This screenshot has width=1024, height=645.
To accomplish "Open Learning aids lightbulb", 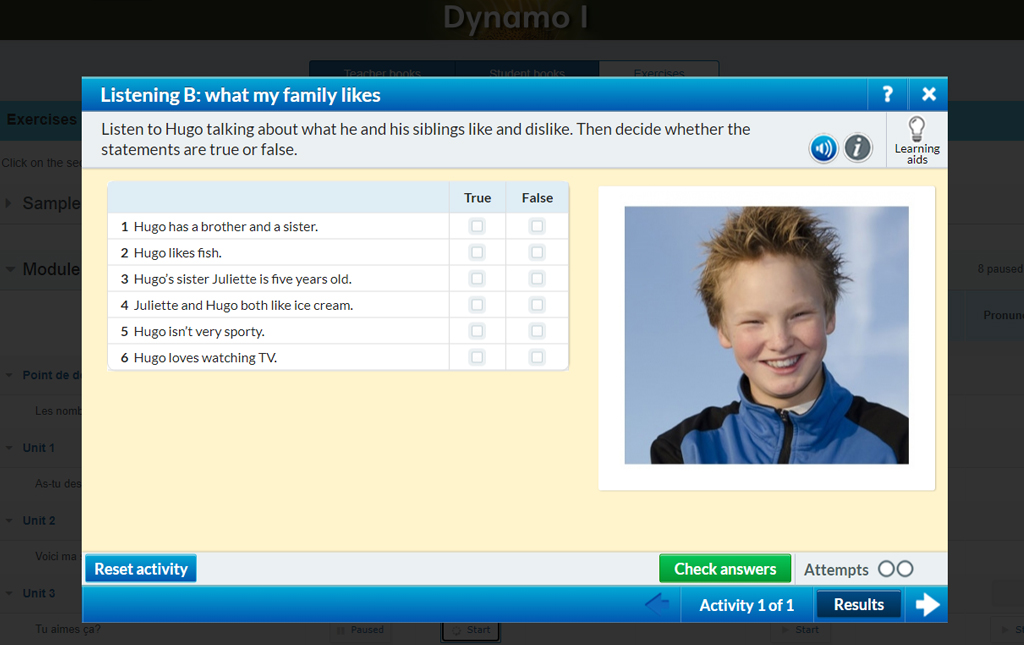I will (x=916, y=139).
